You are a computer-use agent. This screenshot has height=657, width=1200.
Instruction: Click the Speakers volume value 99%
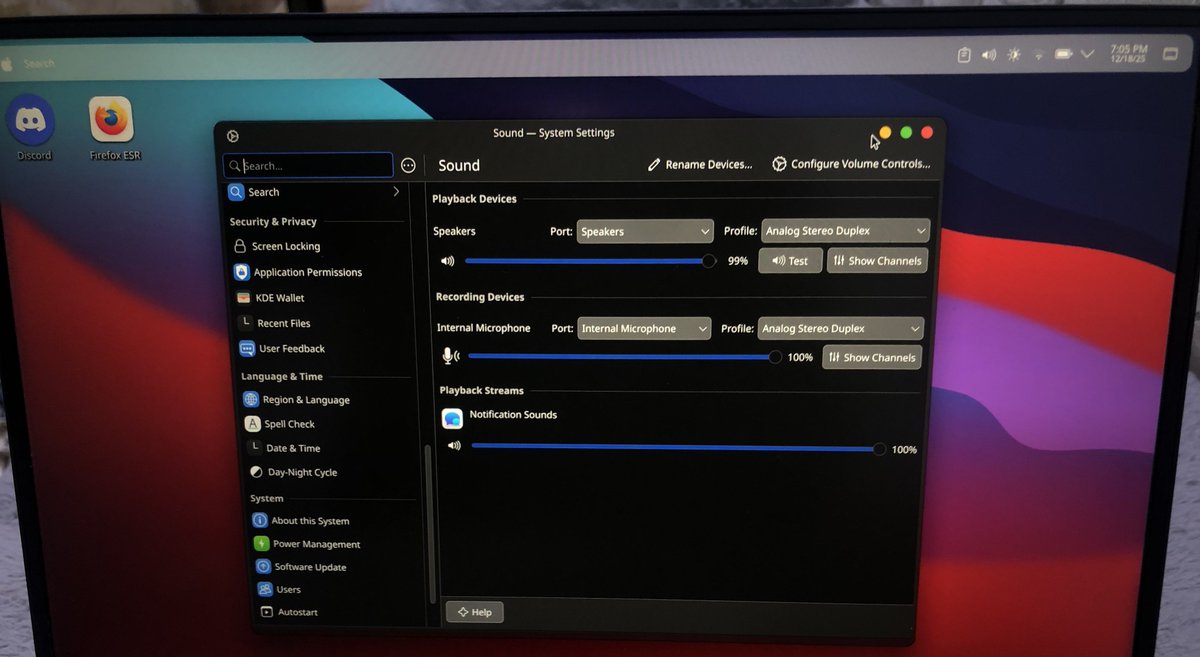click(x=737, y=261)
